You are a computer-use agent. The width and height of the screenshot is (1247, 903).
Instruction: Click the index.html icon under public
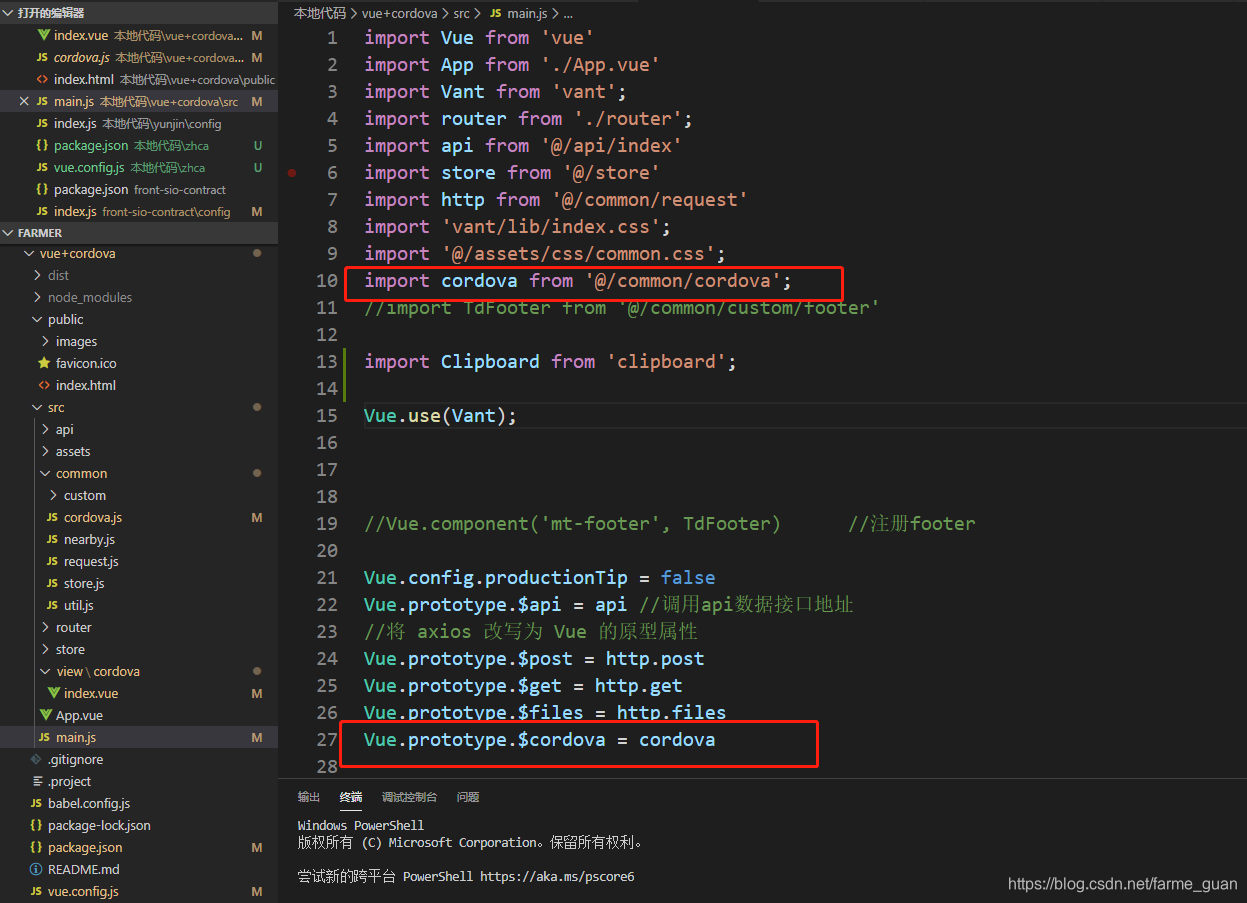click(46, 385)
